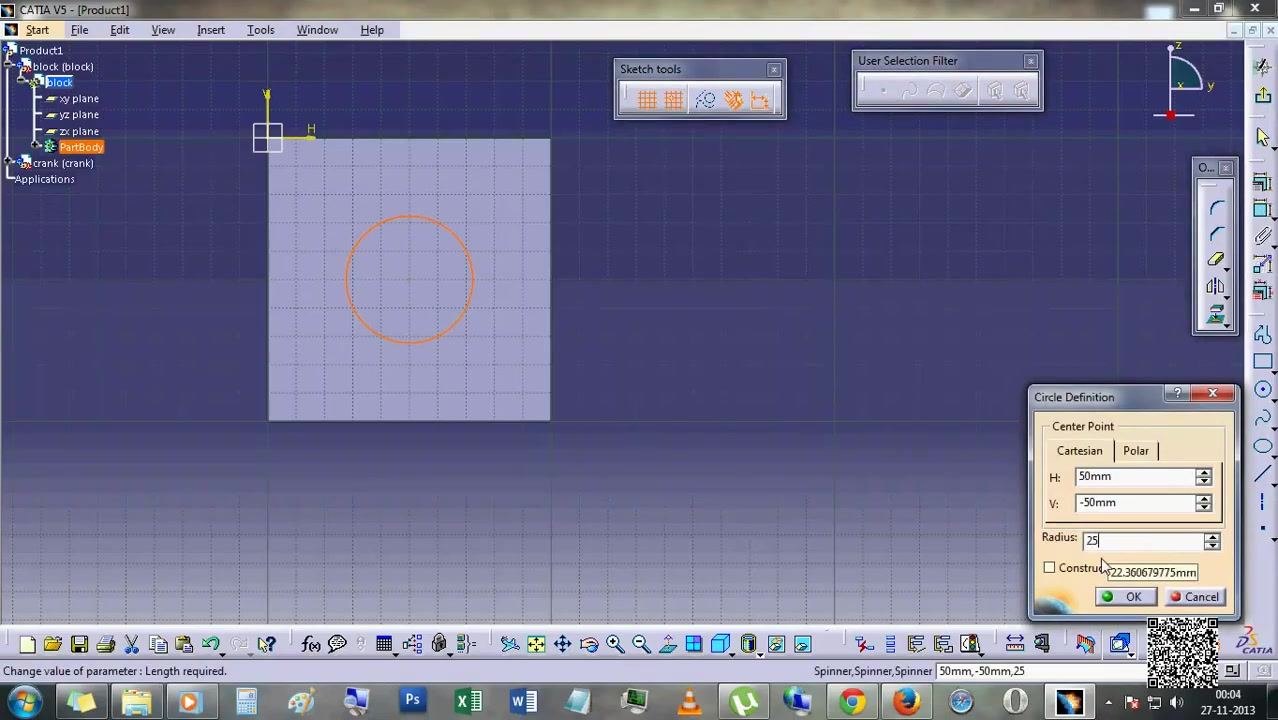Click the Windows Start orb
Viewport: 1278px width, 720px height.
coord(24,702)
